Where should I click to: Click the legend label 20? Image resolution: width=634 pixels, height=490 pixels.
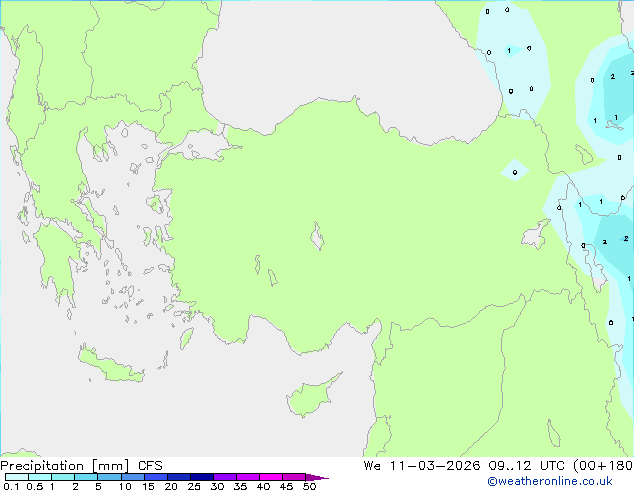click(x=171, y=486)
